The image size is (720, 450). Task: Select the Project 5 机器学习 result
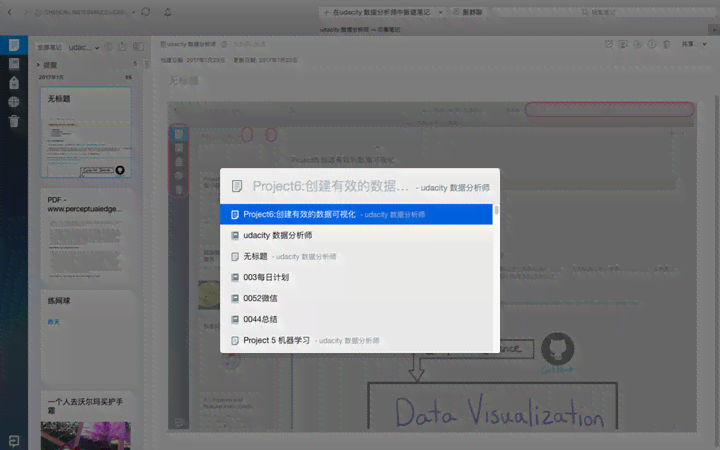[356, 340]
